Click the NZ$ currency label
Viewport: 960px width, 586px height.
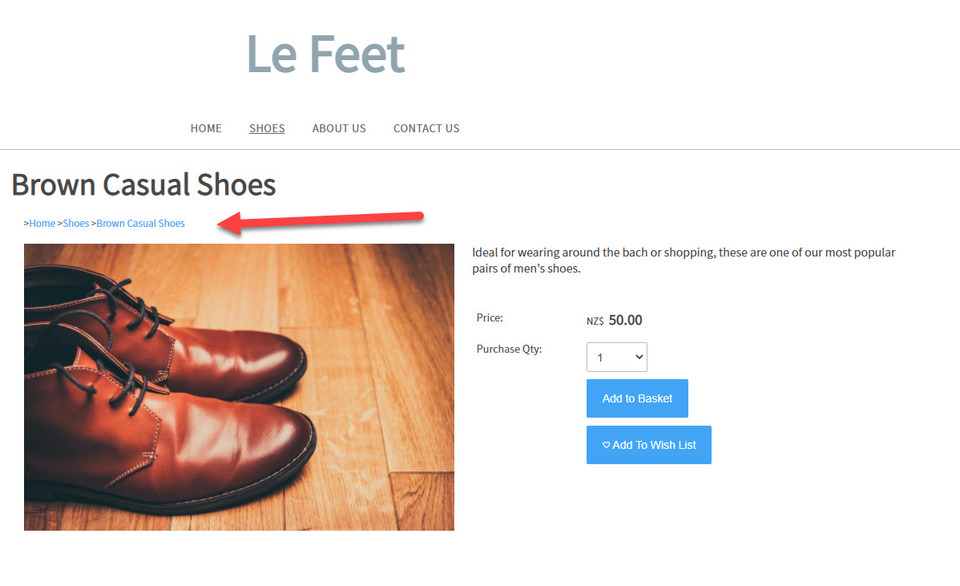click(595, 321)
